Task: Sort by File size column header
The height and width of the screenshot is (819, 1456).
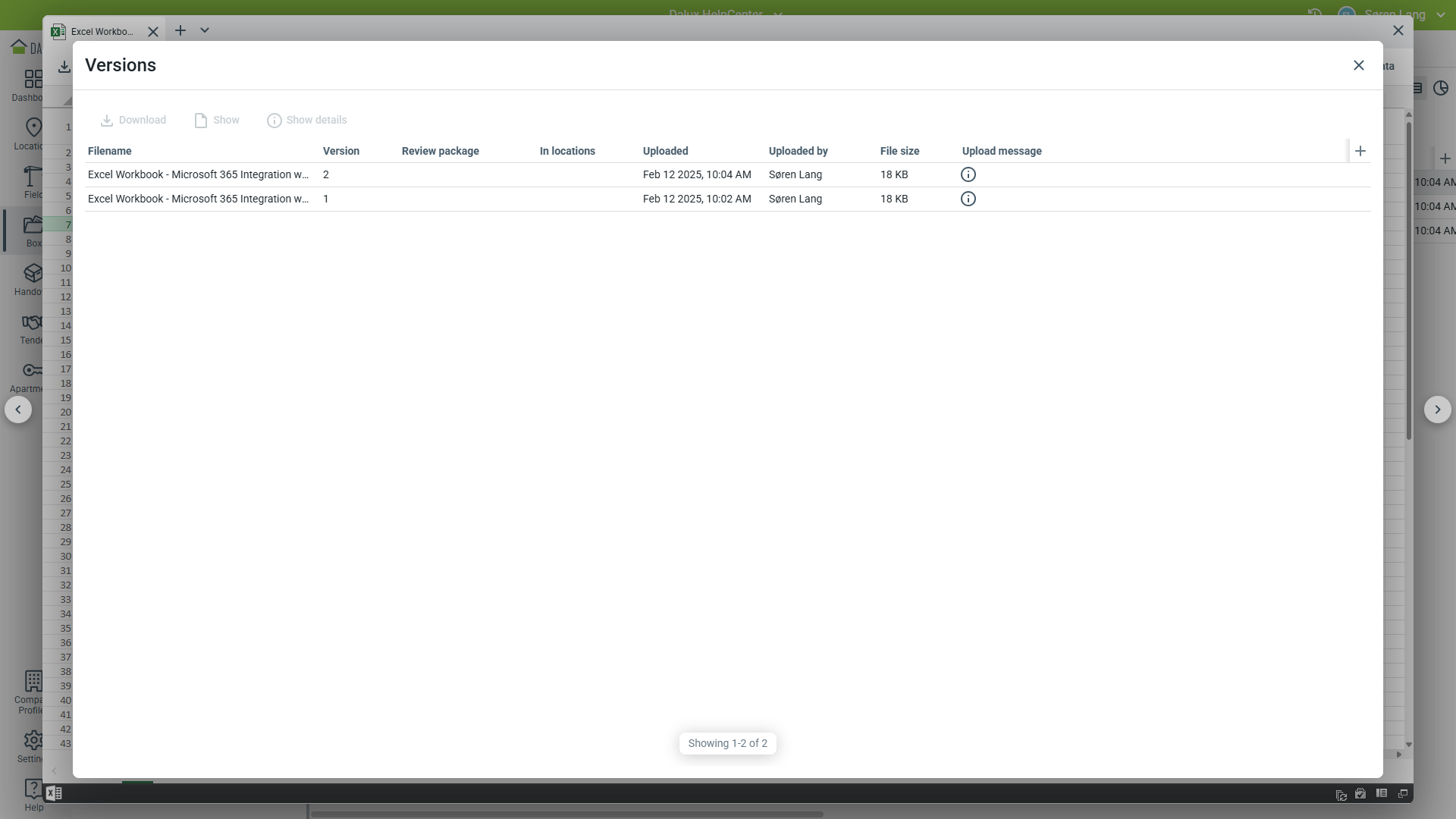Action: 899,151
